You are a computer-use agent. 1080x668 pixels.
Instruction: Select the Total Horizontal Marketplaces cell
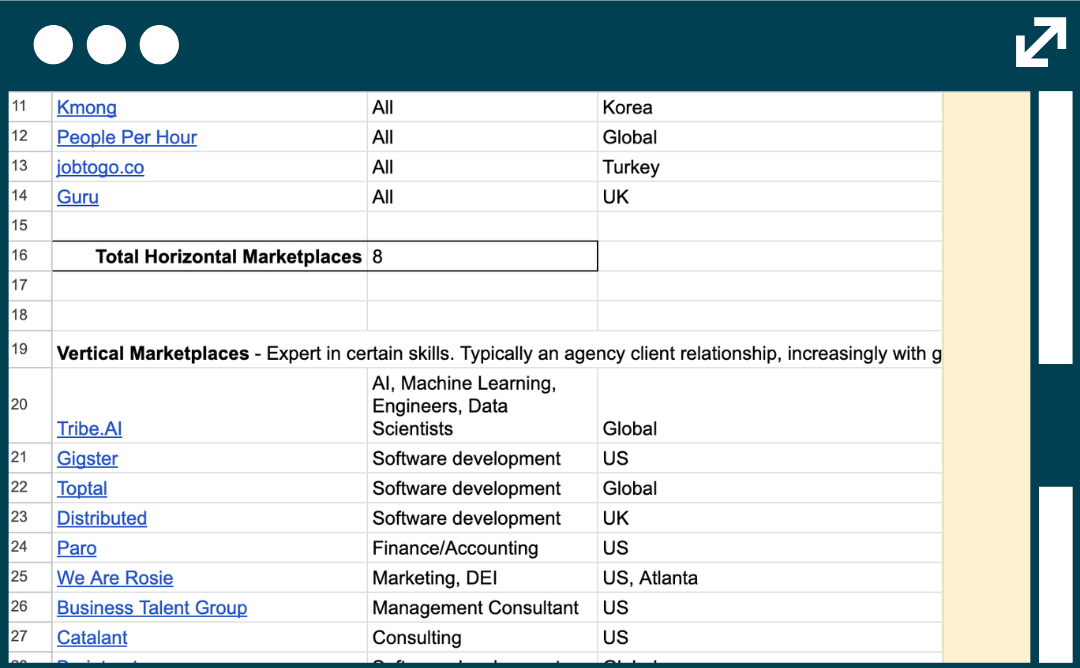pos(210,256)
